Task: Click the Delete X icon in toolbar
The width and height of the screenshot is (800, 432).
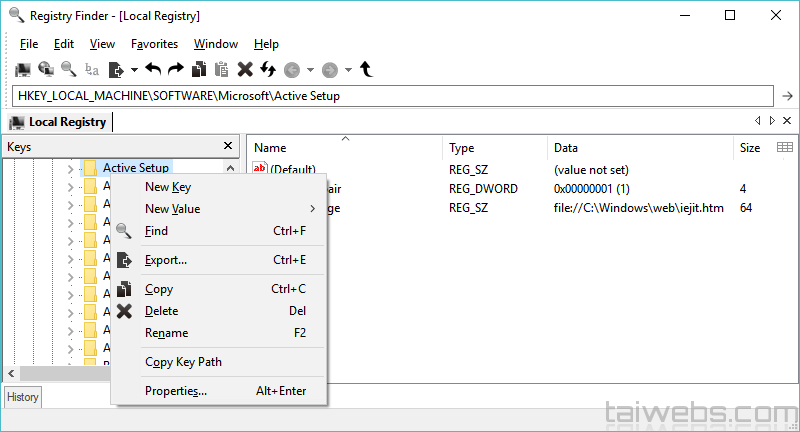Action: pos(245,69)
